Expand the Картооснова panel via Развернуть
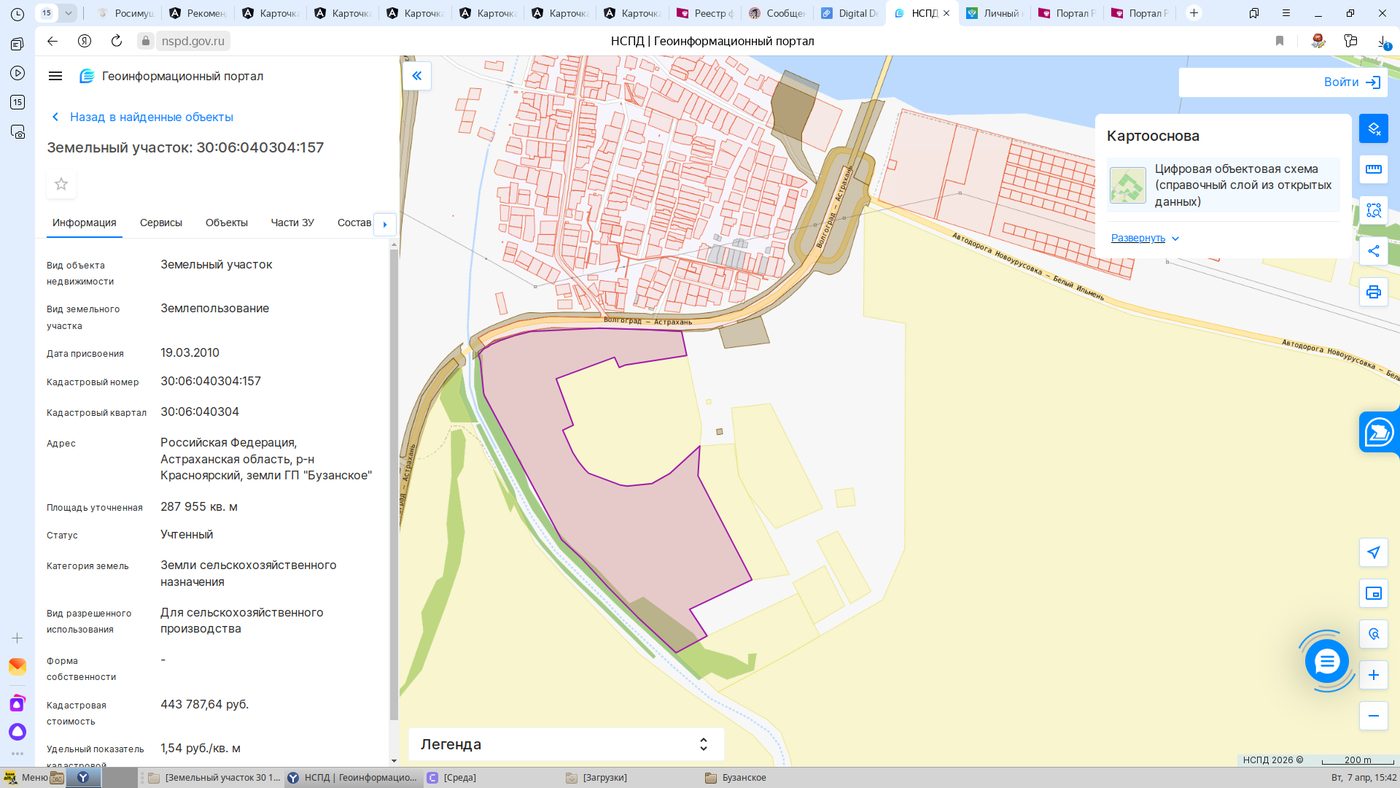The width and height of the screenshot is (1400, 788). tap(1145, 238)
